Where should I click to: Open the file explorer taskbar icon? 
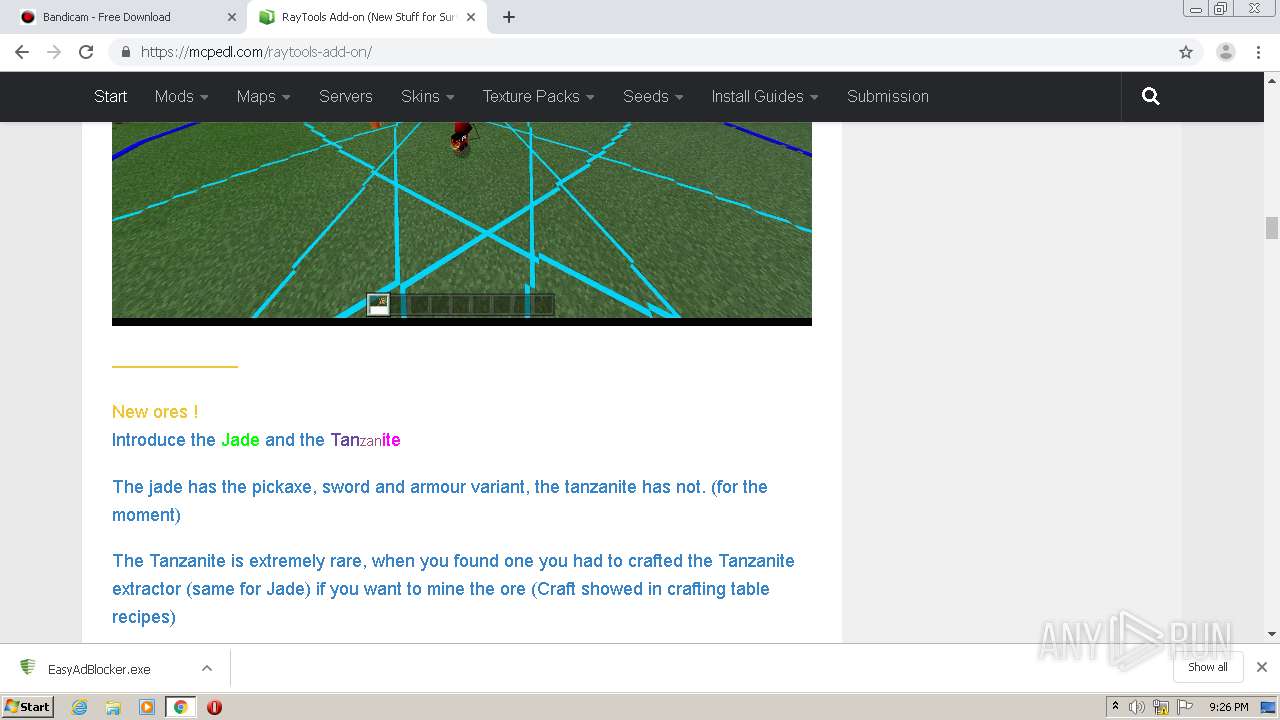pyautogui.click(x=113, y=707)
